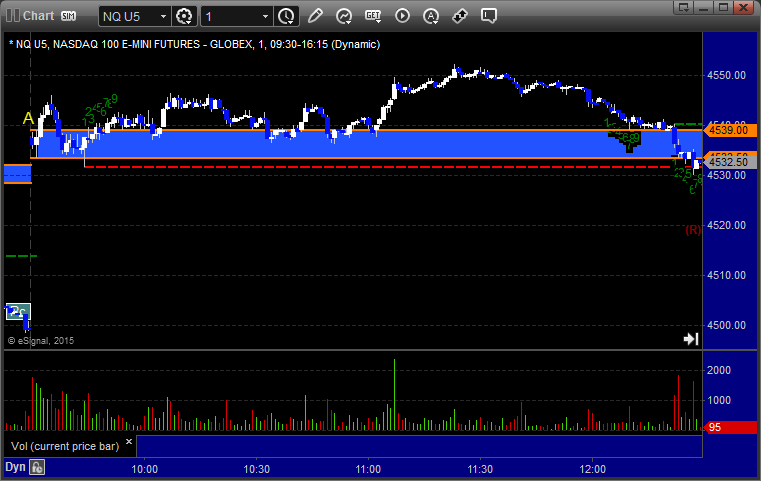Click the red dashed horizontal line
This screenshot has height=481, width=761.
379,167
